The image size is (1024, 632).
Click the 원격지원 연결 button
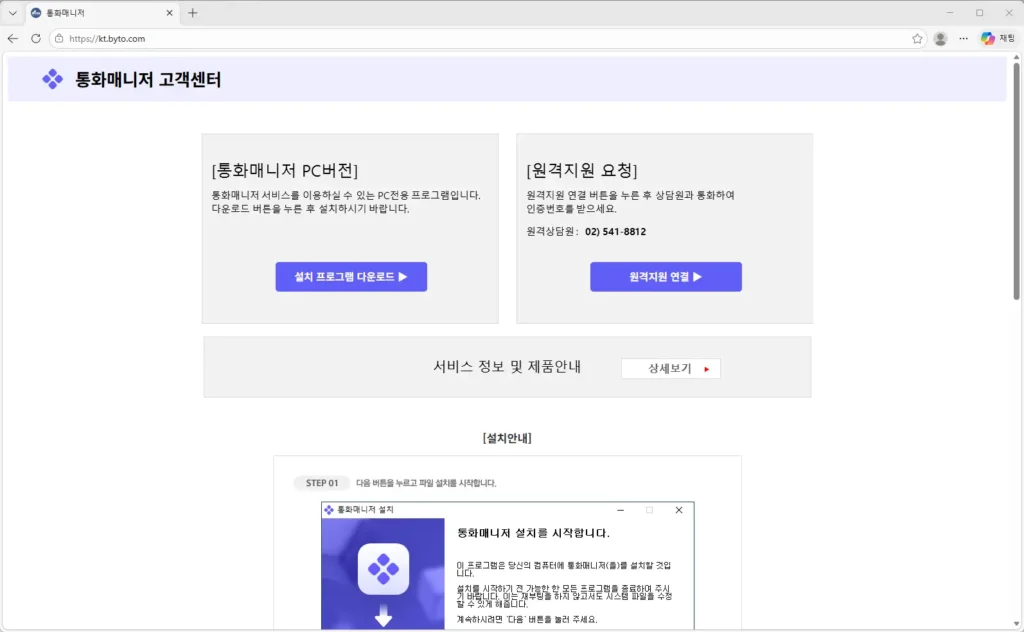click(666, 276)
